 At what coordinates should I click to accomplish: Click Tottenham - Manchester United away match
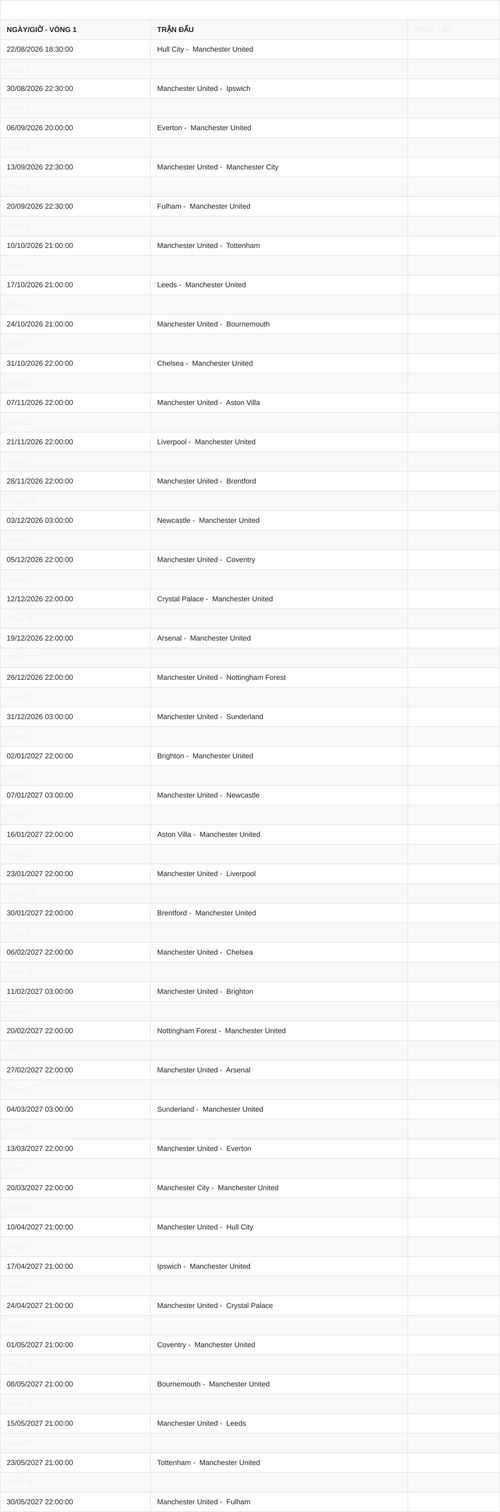208,1462
